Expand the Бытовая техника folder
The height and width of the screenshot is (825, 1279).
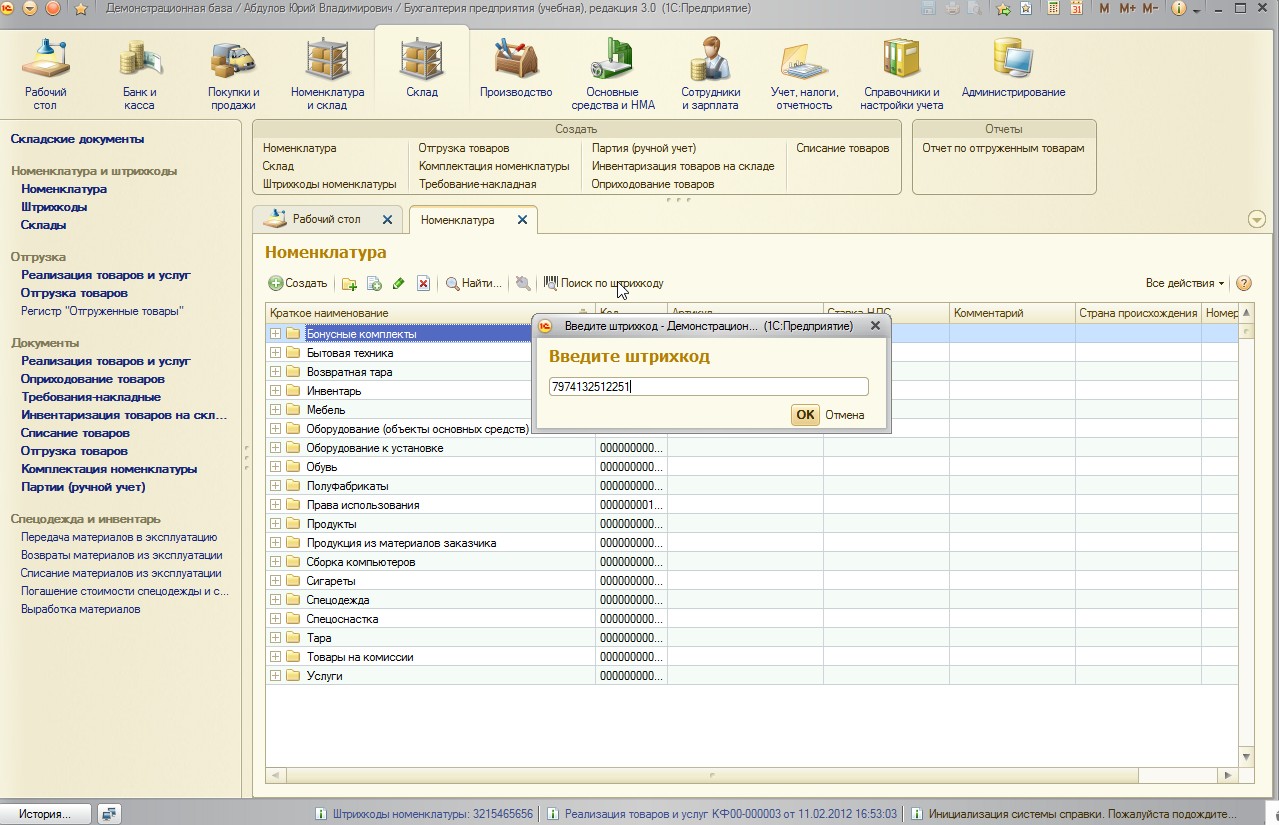[275, 353]
